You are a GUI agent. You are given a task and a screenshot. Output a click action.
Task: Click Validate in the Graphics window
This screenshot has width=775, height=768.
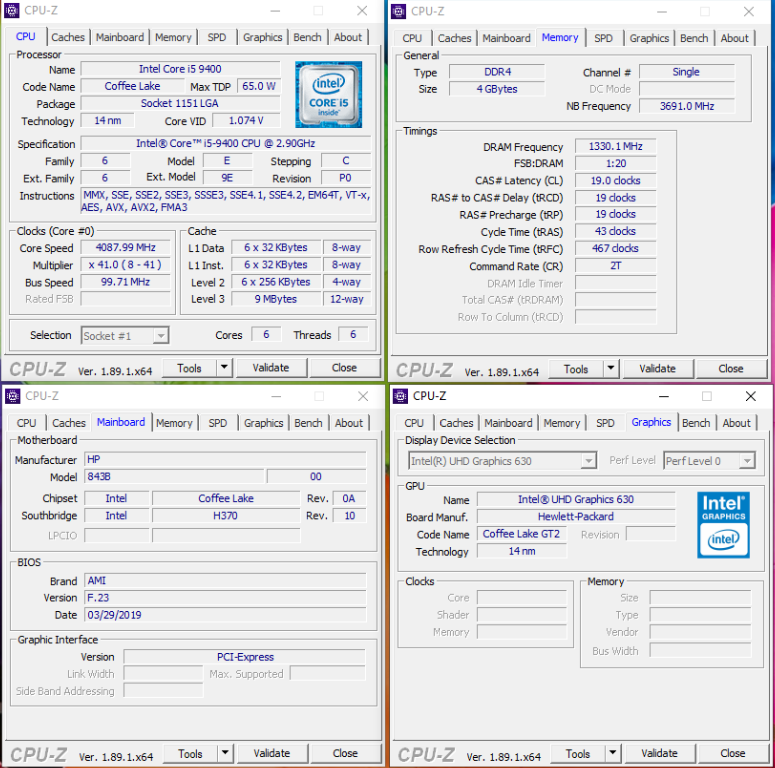coord(659,753)
